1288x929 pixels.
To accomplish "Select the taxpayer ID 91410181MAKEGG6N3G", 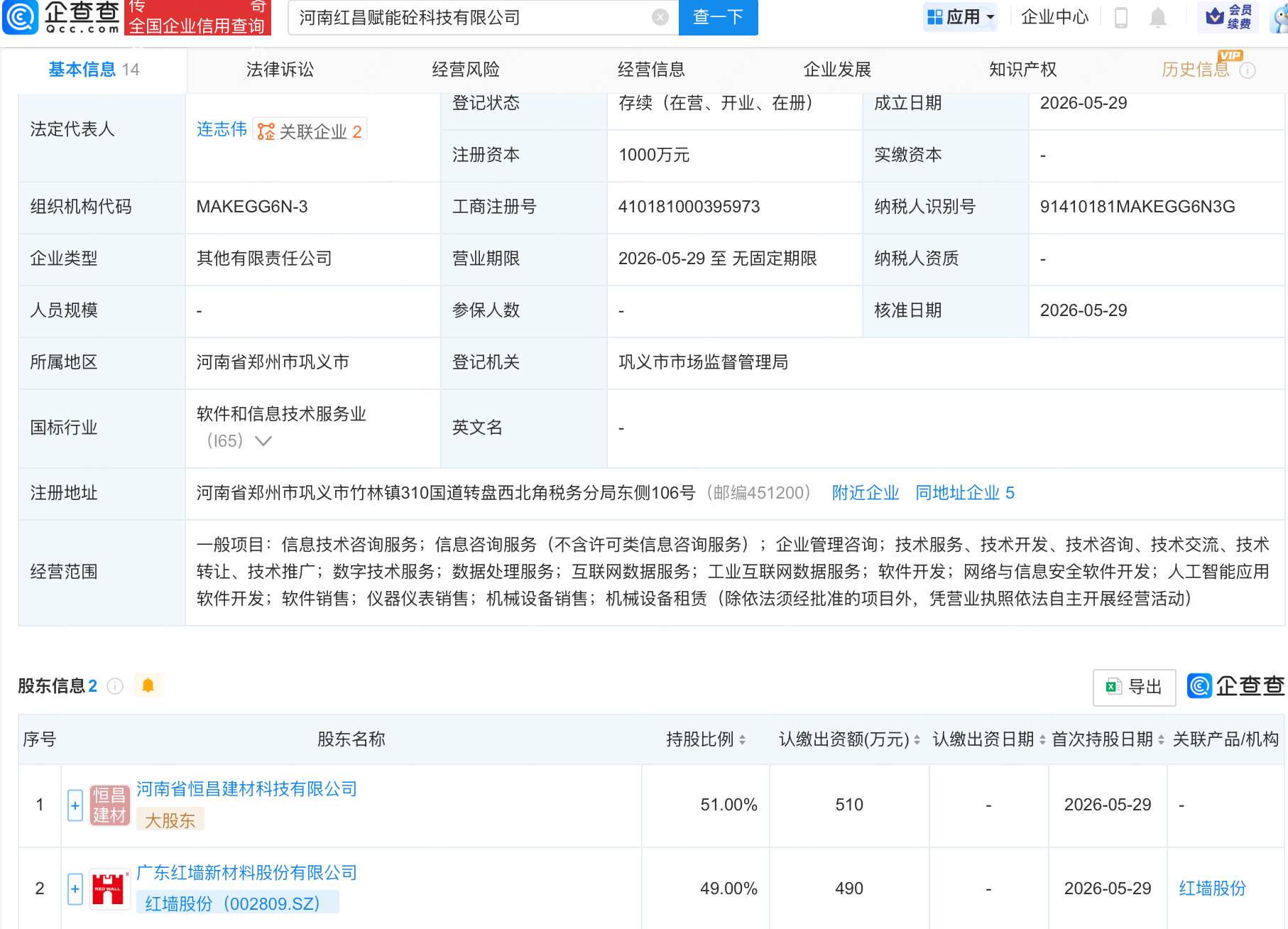I will pyautogui.click(x=1137, y=207).
